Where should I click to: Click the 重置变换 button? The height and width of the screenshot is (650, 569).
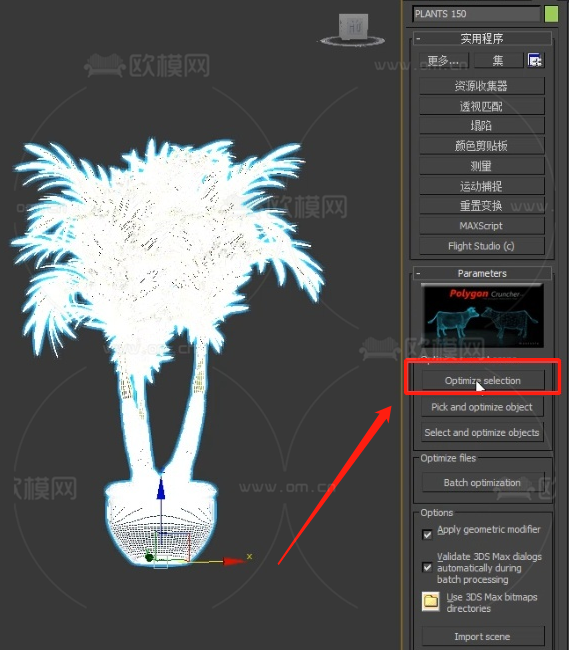(x=482, y=206)
